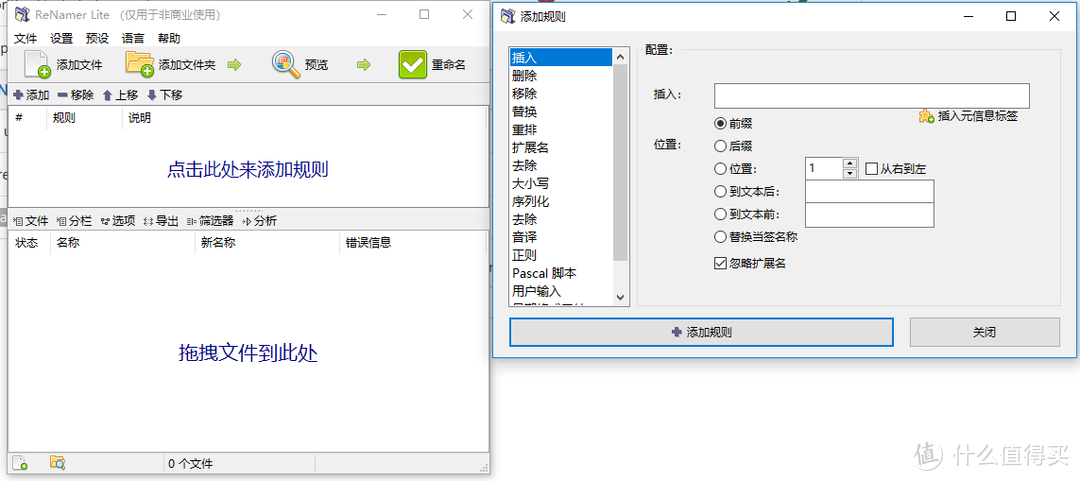This screenshot has width=1080, height=481.
Task: Click the 上移 (Move Up) arrow
Action: click(x=108, y=95)
